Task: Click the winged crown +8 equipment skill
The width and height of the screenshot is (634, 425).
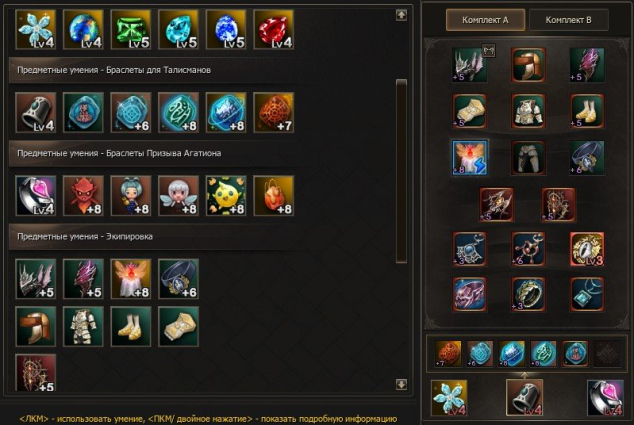Action: [131, 279]
